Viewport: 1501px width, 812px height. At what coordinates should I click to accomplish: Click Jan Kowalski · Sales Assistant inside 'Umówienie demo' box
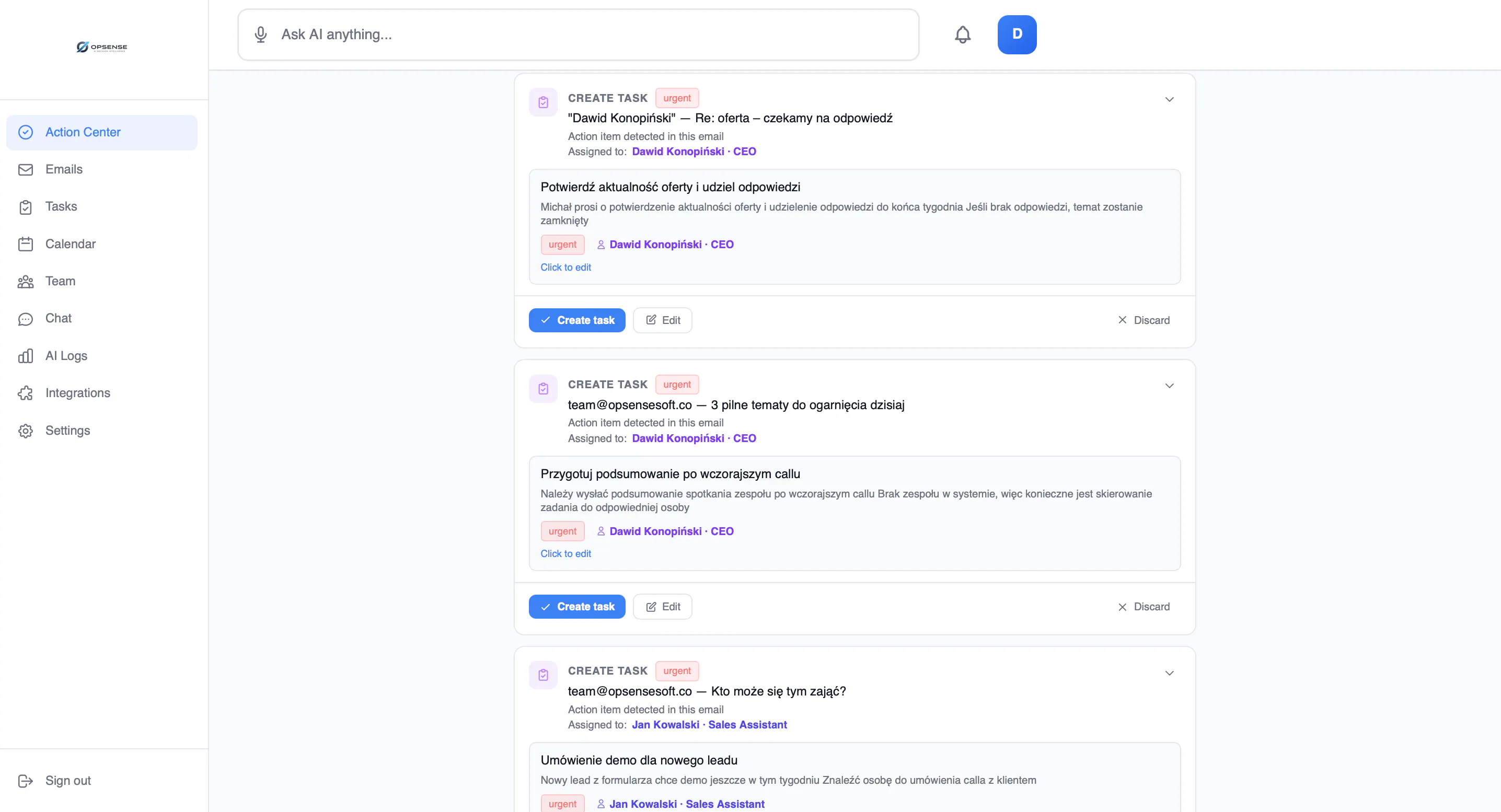point(687,804)
